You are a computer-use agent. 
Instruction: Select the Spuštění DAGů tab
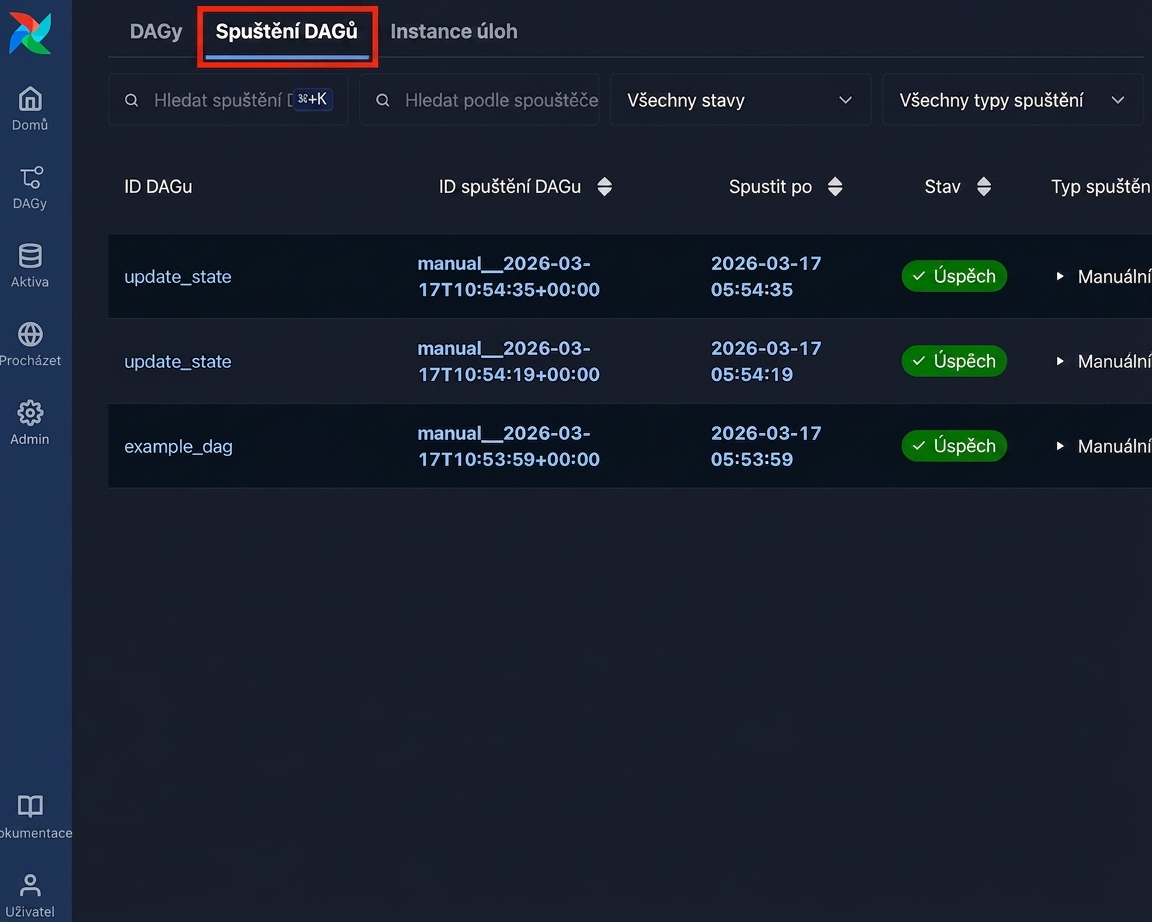pyautogui.click(x=287, y=32)
